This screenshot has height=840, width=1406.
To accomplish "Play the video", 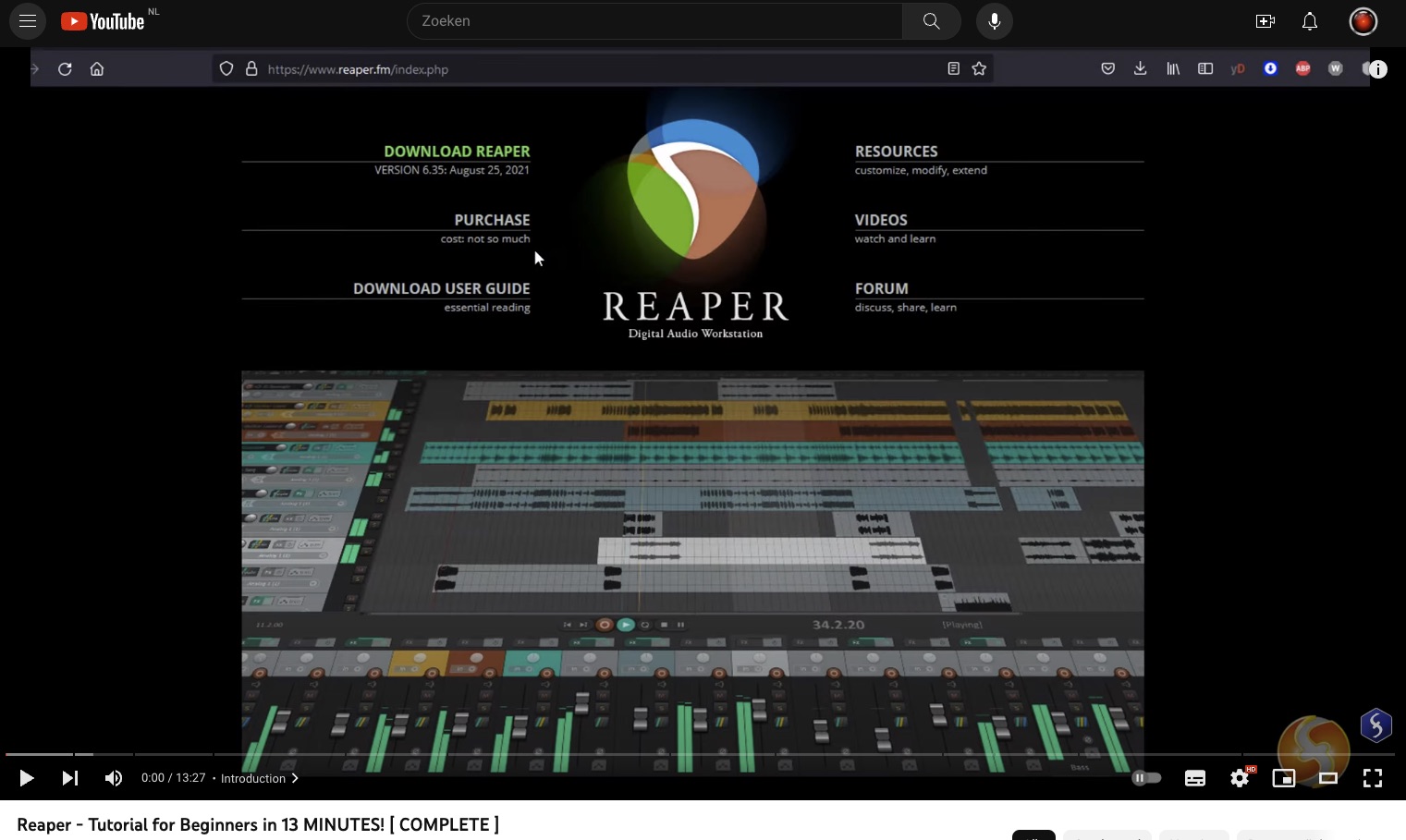I will click(27, 778).
